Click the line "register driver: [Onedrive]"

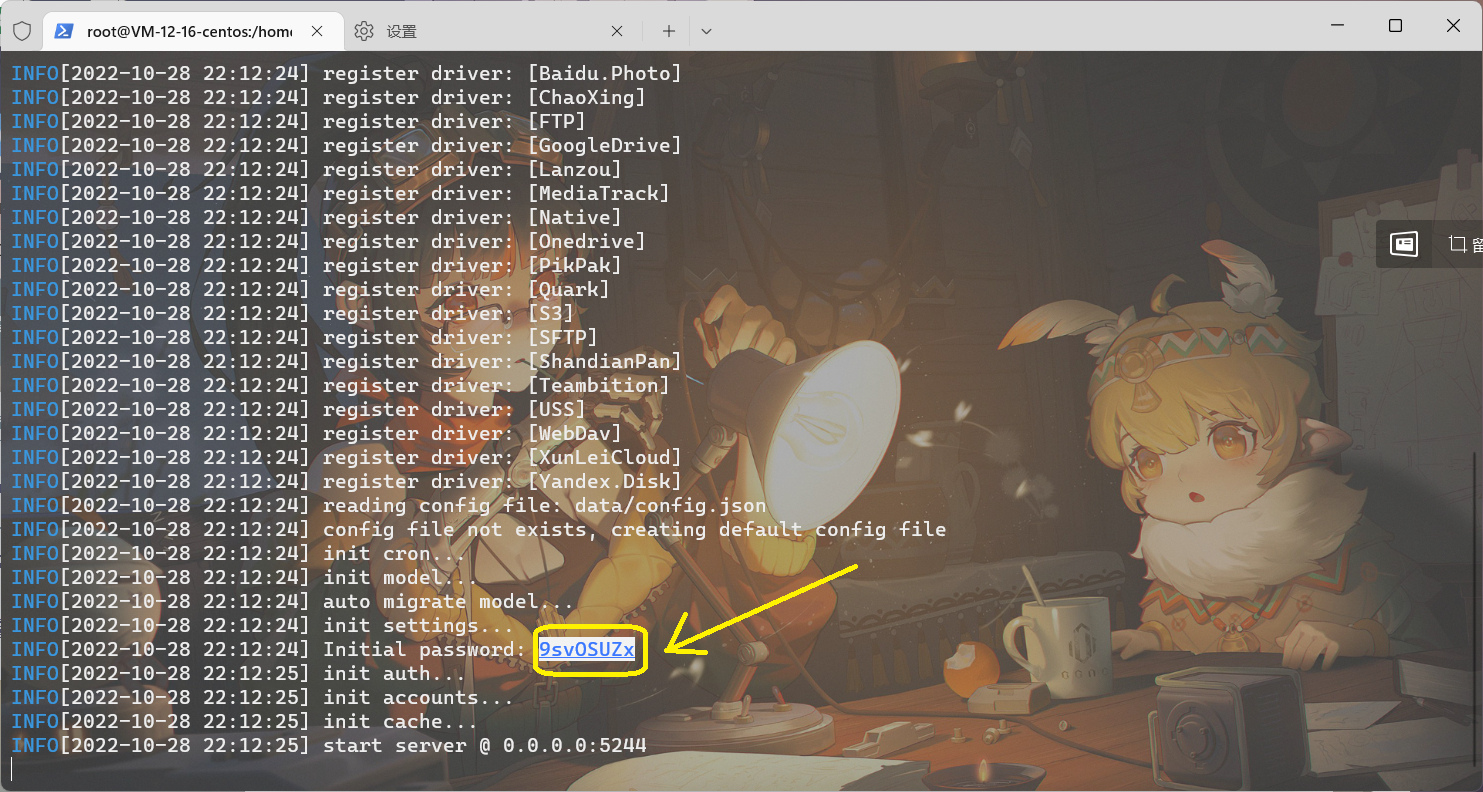[485, 242]
